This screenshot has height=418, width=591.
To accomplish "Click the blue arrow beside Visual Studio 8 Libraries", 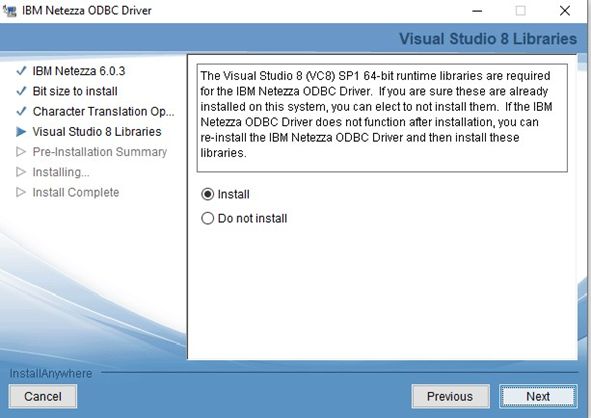I will click(x=21, y=132).
